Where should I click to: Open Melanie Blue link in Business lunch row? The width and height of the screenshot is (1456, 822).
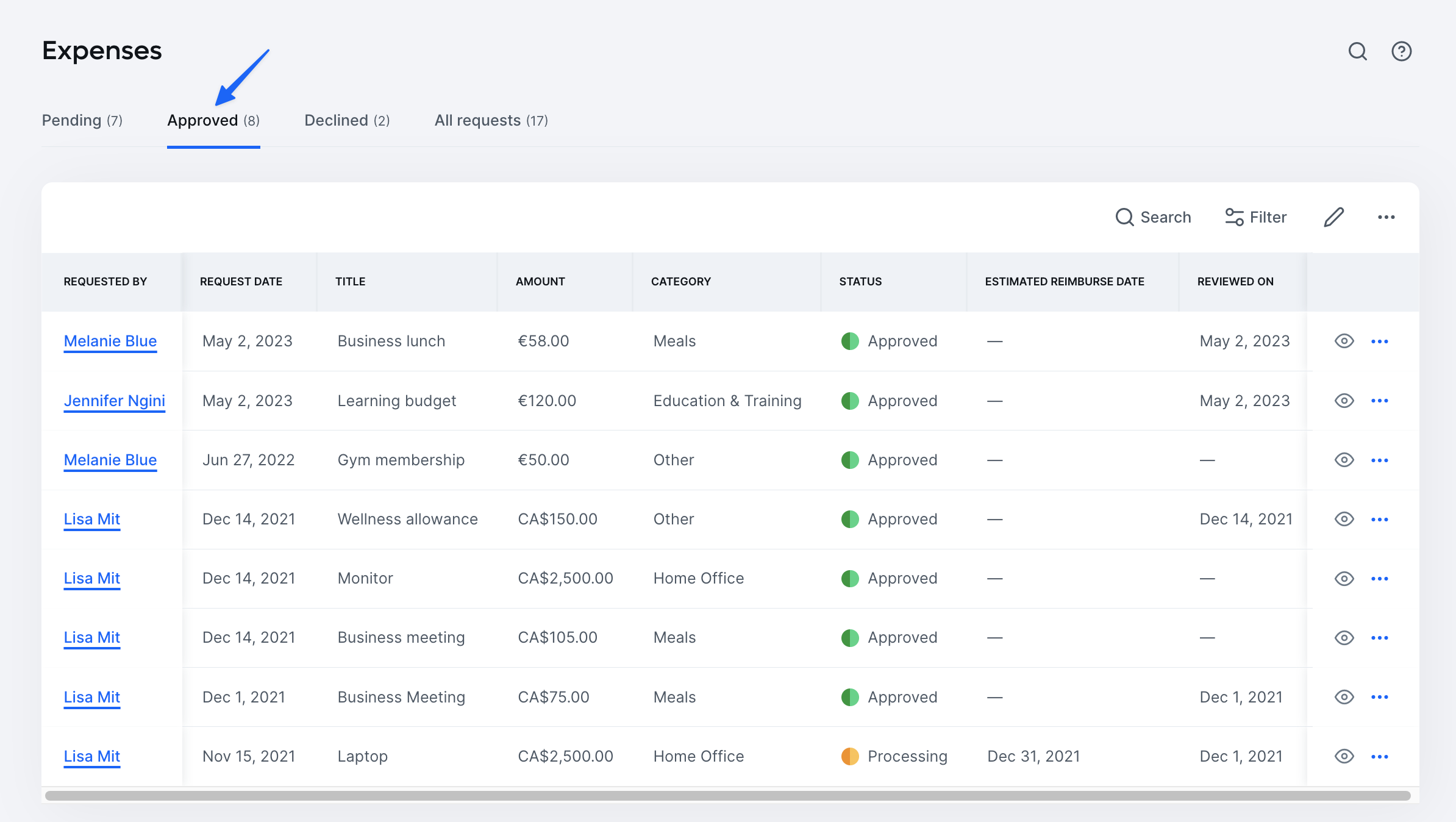(x=110, y=341)
